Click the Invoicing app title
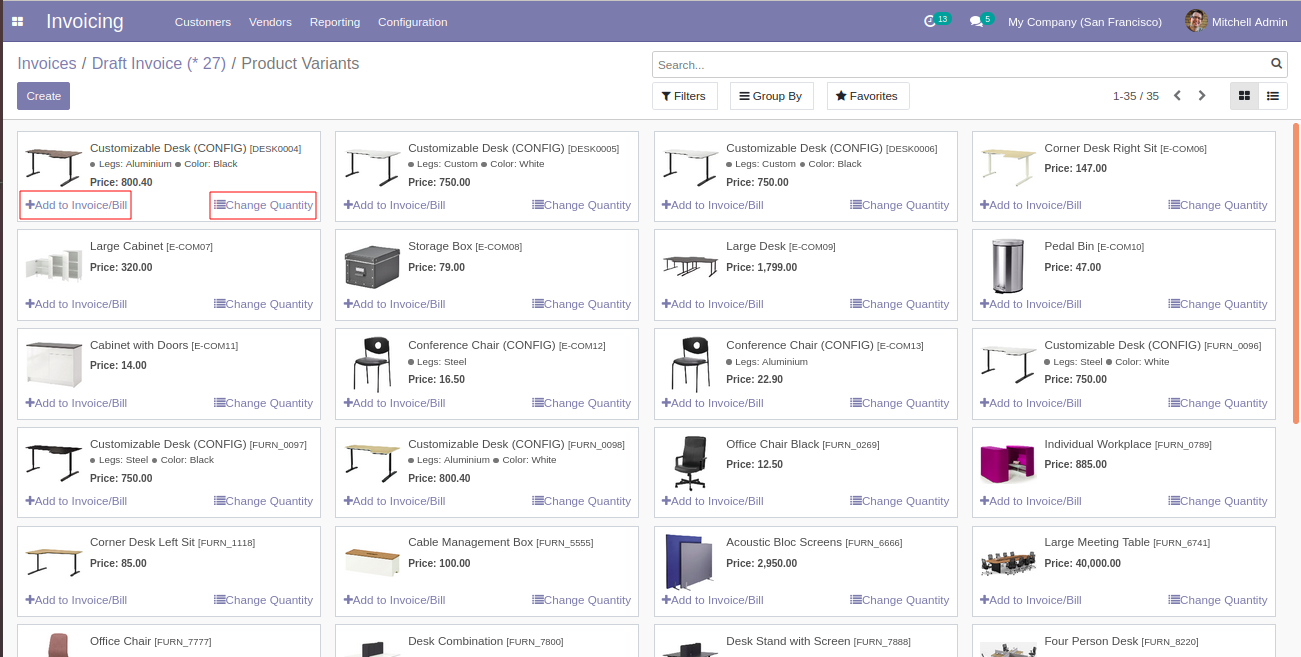Image resolution: width=1301 pixels, height=657 pixels. [x=85, y=21]
